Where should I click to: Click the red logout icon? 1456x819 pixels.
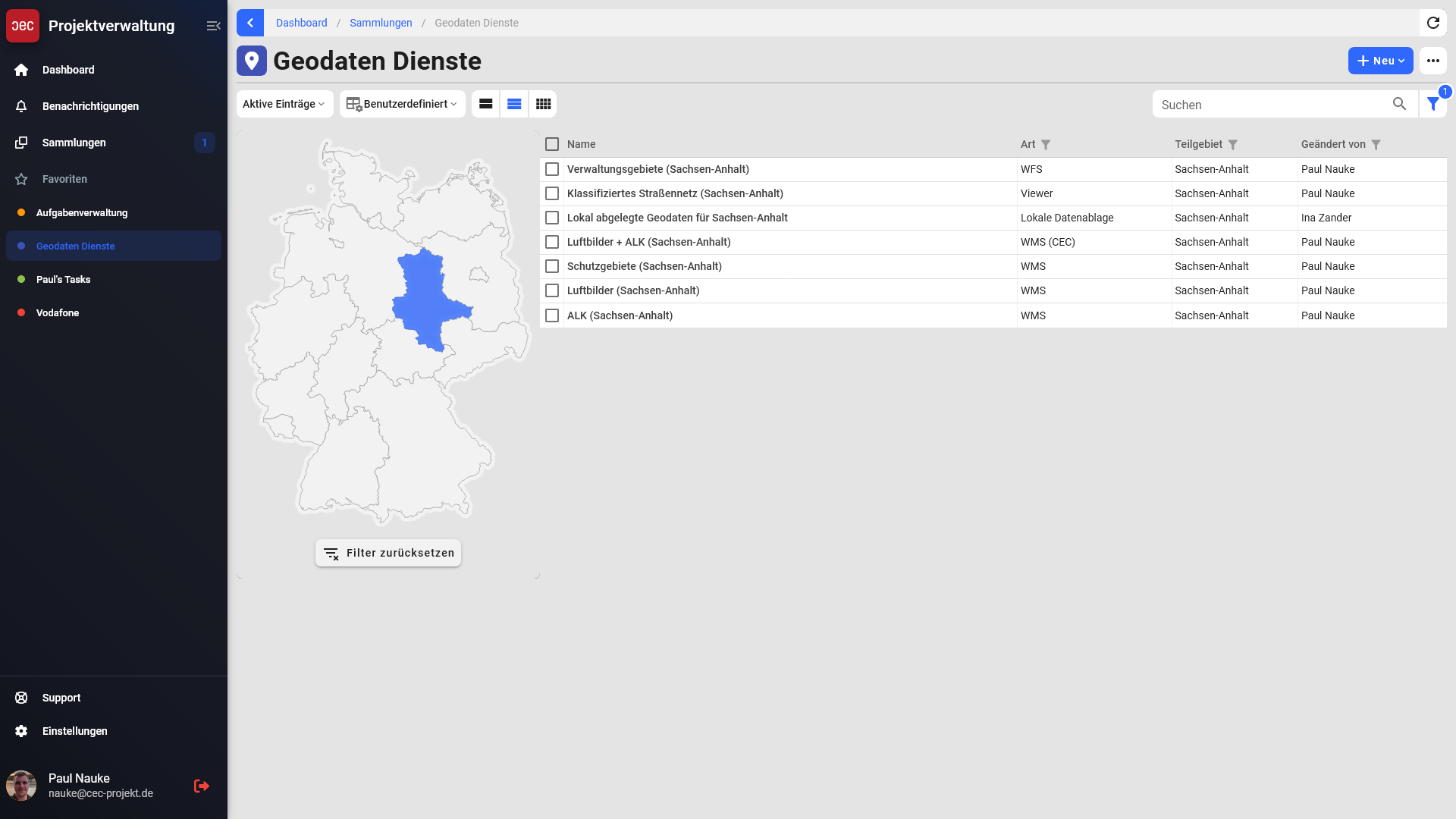tap(201, 786)
